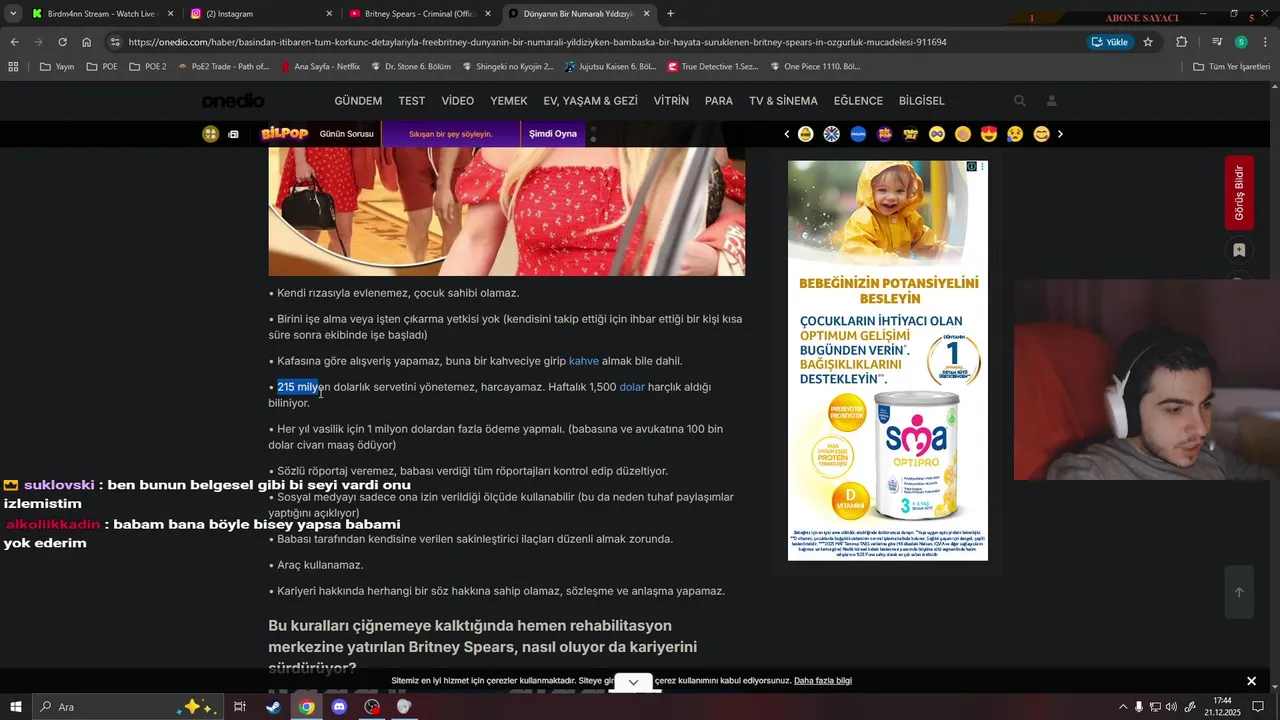1280x720 pixels.
Task: Jump to top with the up-arrow button
Action: pyautogui.click(x=1239, y=592)
